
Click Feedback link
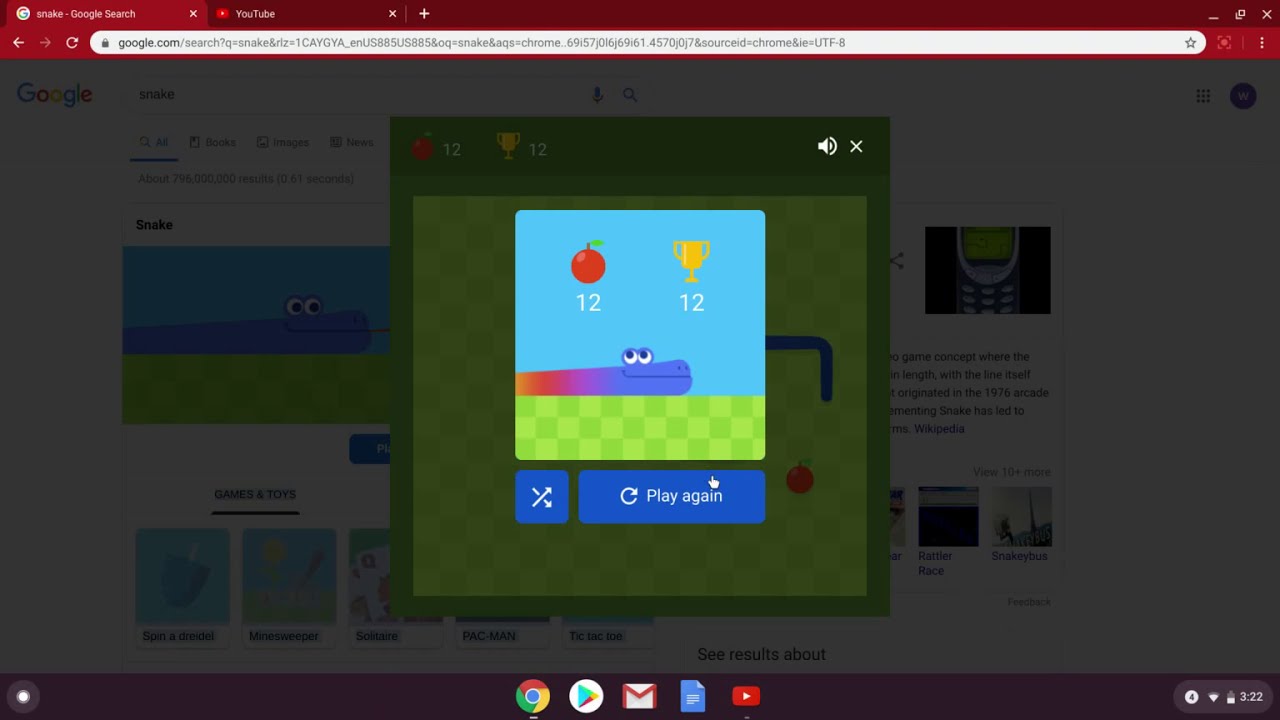pos(1029,602)
